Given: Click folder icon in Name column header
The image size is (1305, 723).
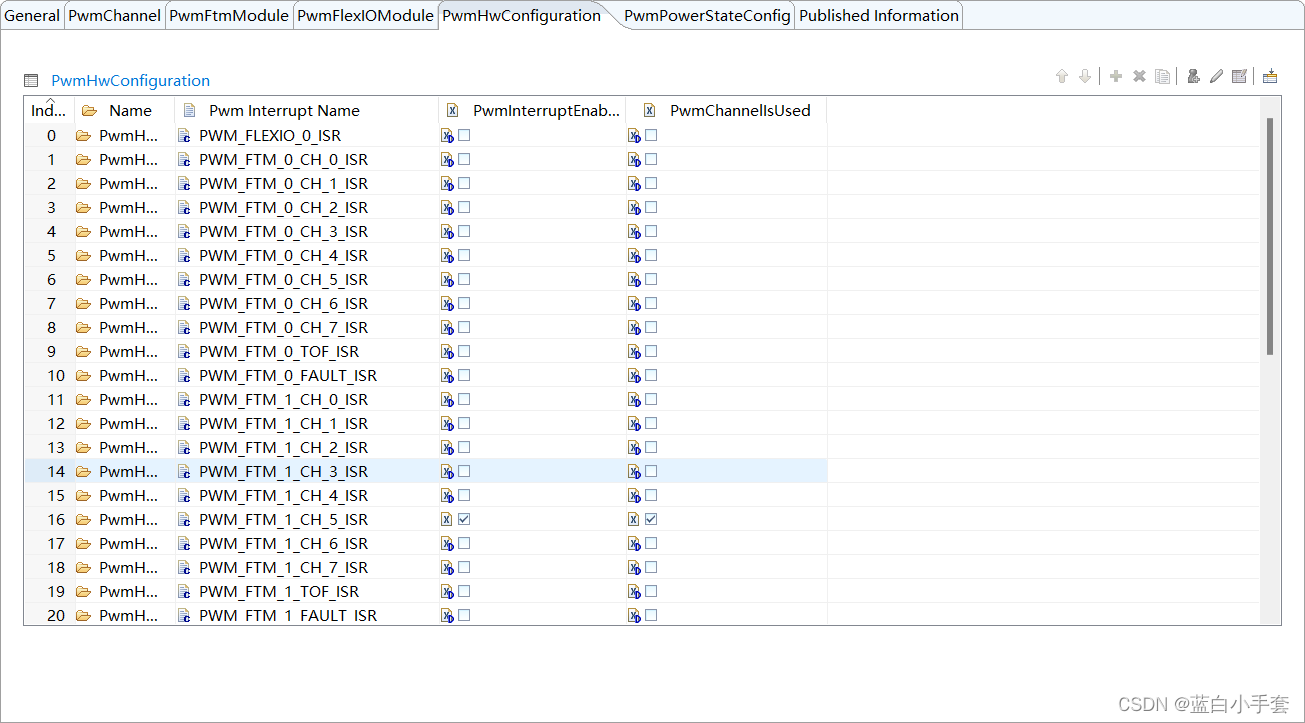Looking at the screenshot, I should click(89, 111).
